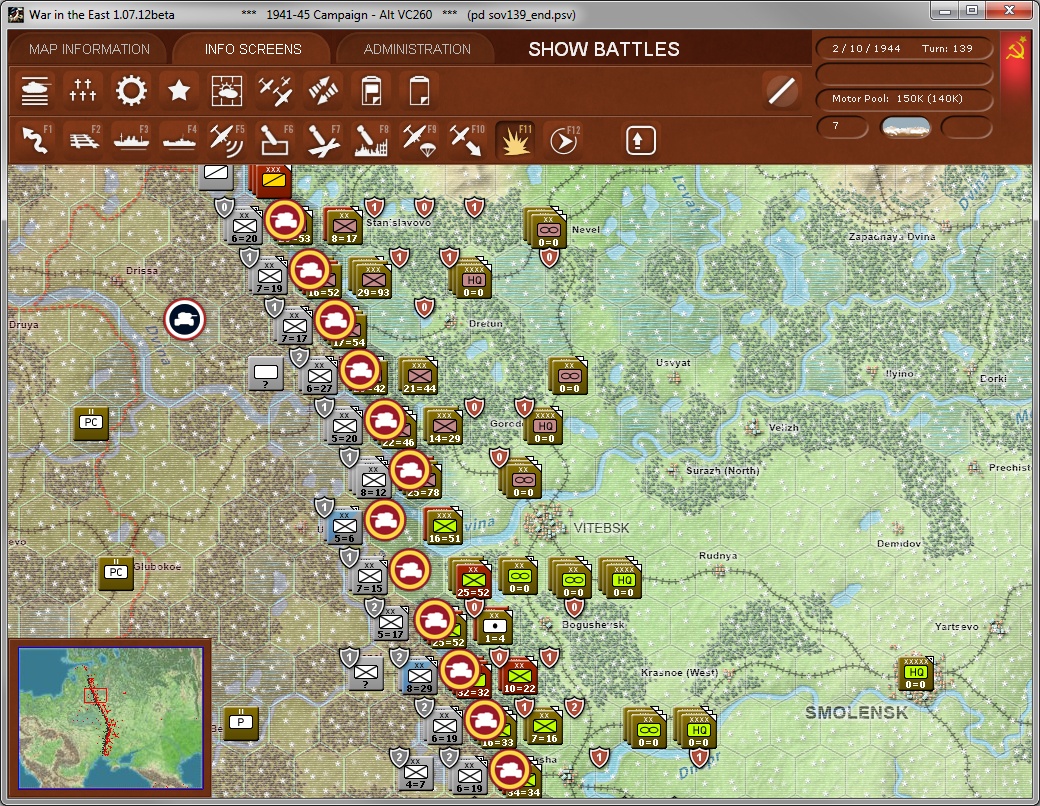Open the Weather map grid icon
This screenshot has height=806, width=1040.
(x=227, y=91)
